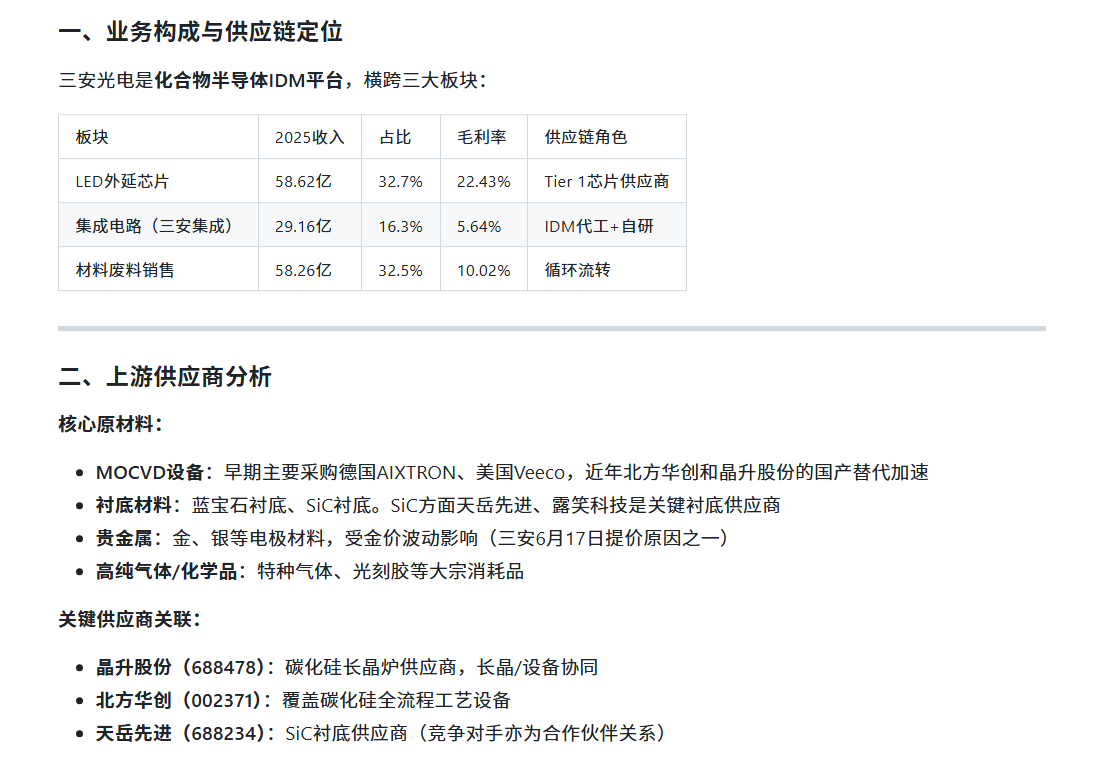This screenshot has width=1113, height=772.
Task: Click the 板块 column header
Action: coord(92,137)
